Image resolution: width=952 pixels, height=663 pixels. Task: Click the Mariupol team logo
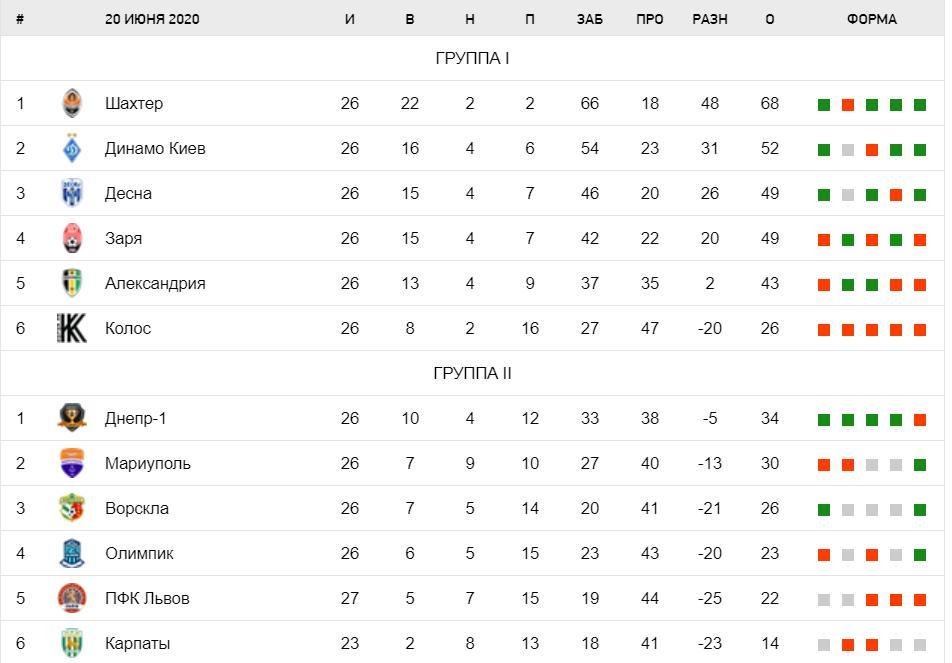click(72, 463)
